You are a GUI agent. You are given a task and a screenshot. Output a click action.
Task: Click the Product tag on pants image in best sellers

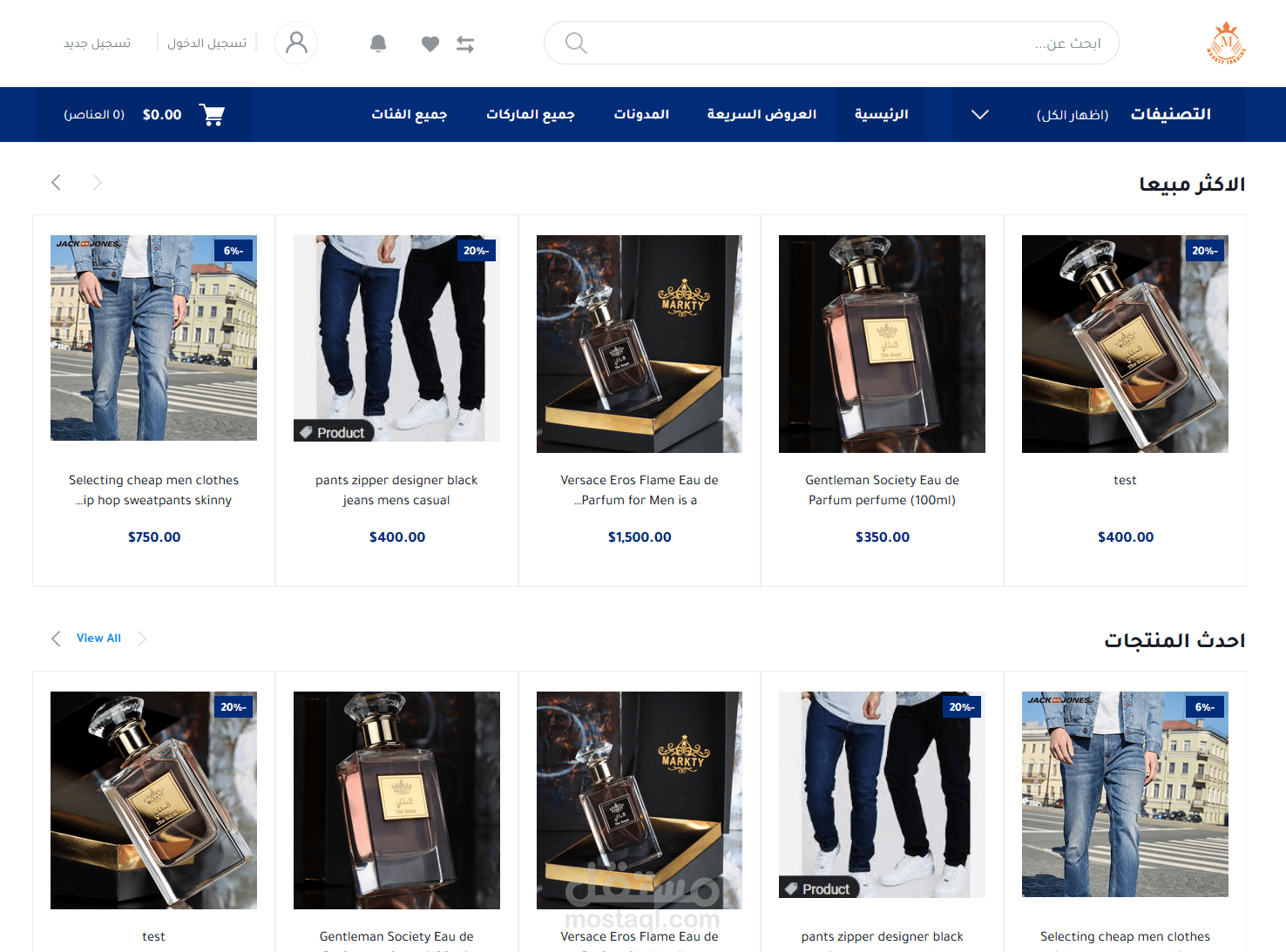coord(334,432)
